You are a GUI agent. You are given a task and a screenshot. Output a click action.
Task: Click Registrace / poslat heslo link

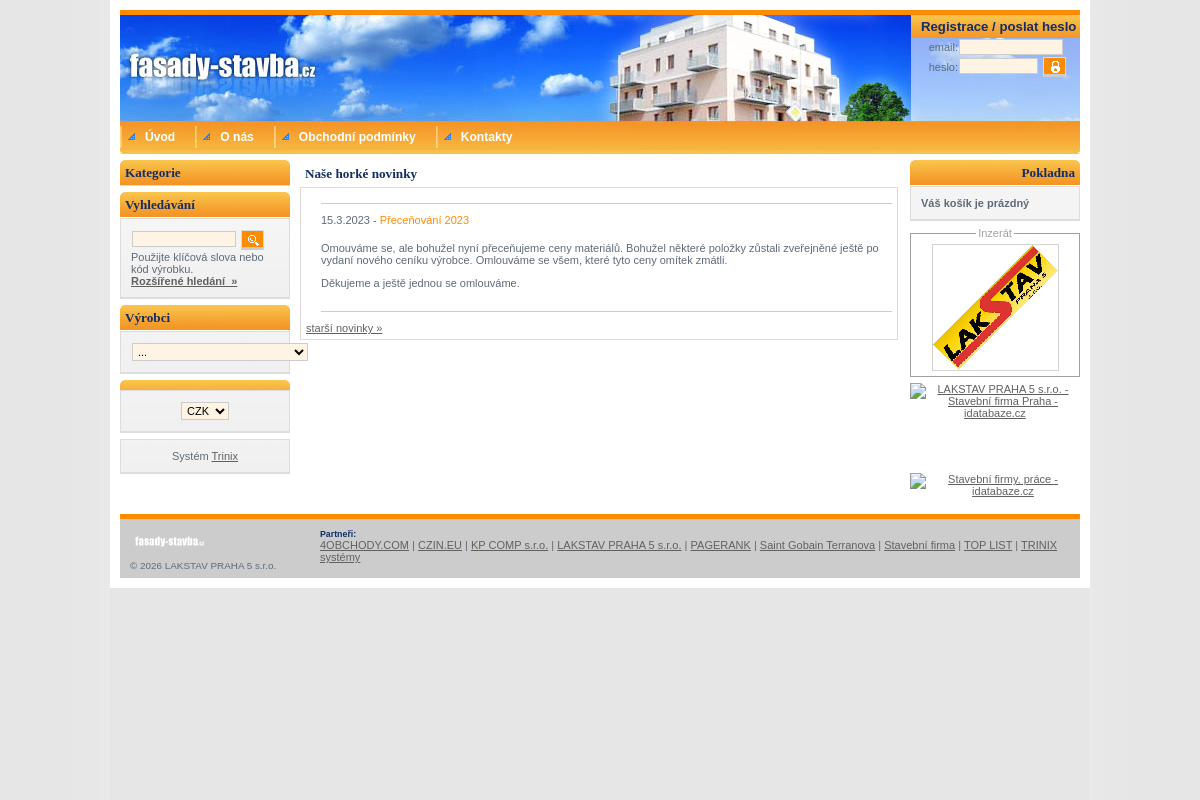(998, 27)
